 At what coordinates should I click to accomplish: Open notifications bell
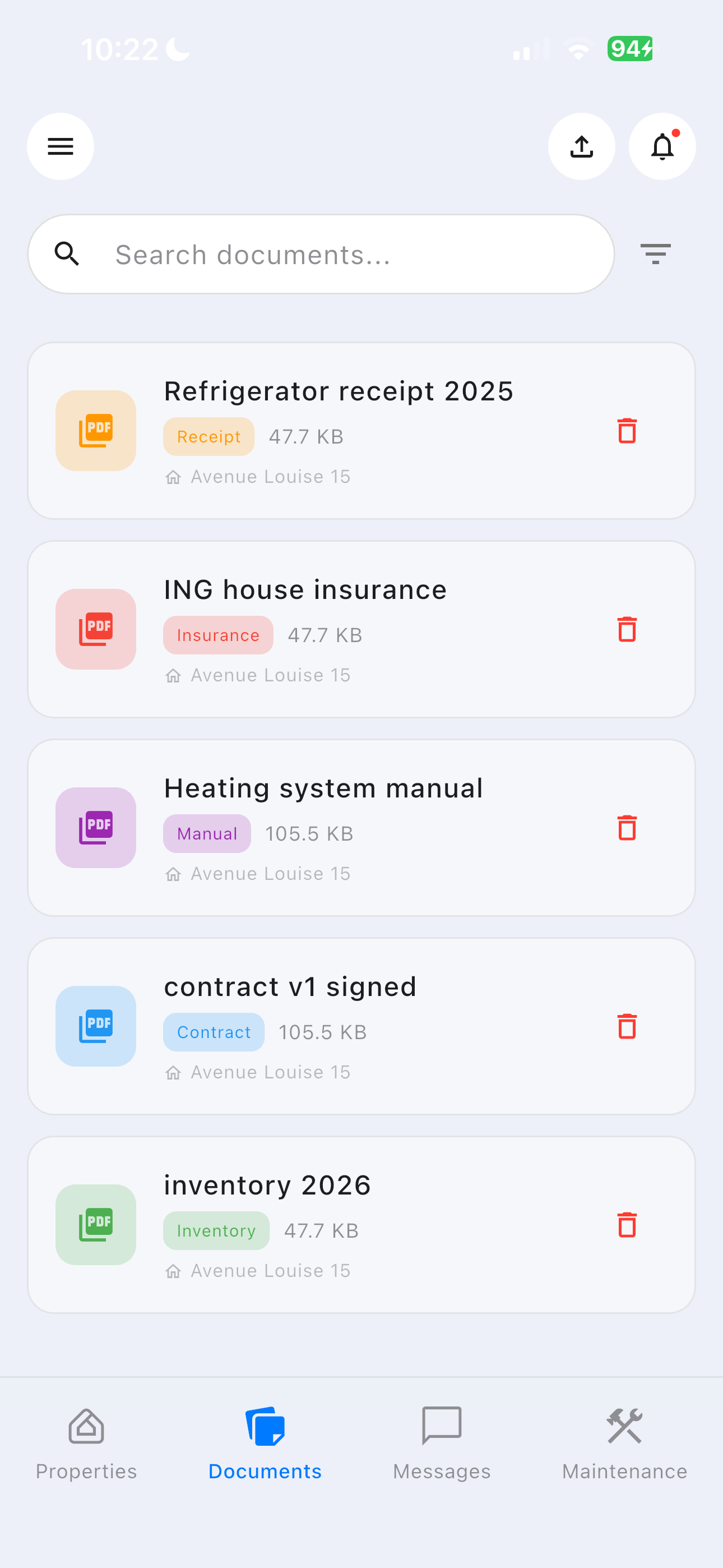point(661,147)
